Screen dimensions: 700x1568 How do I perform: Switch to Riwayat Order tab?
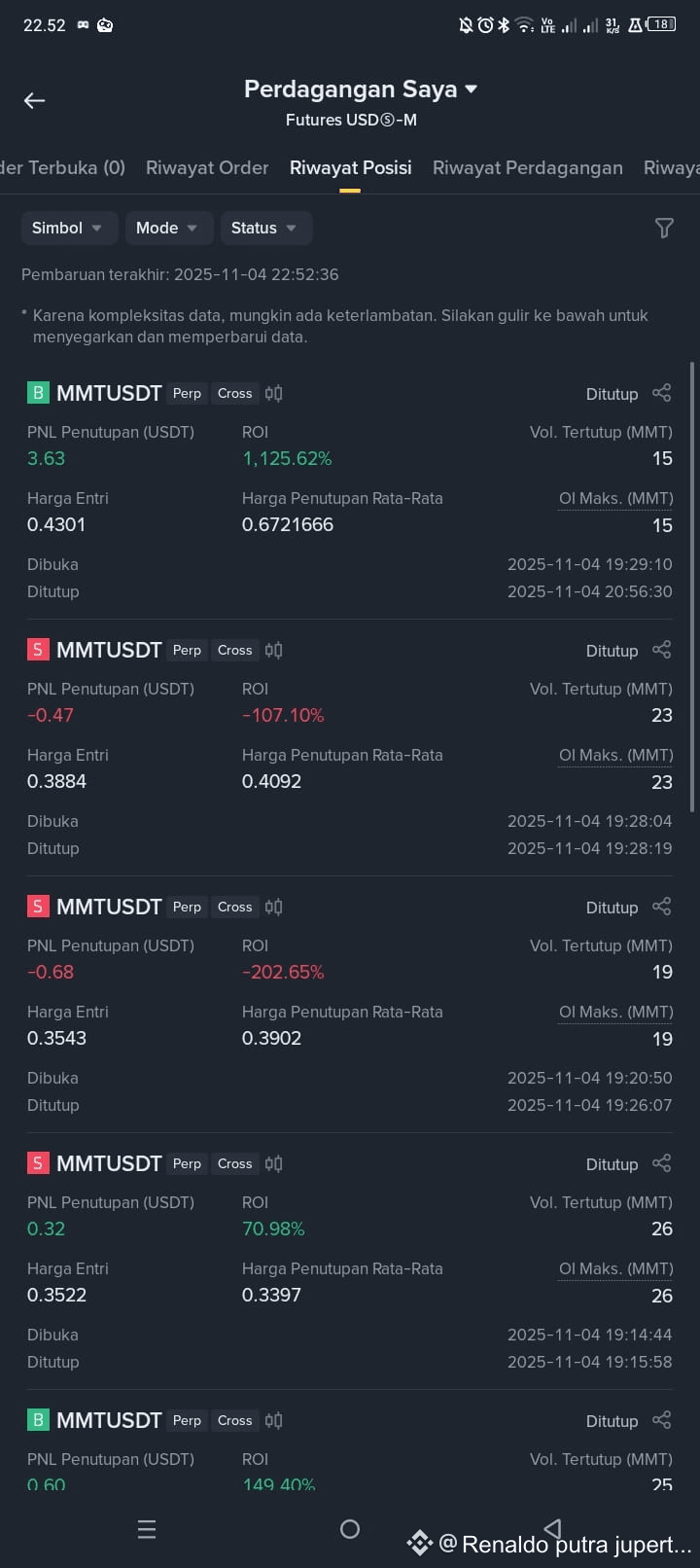pos(207,167)
